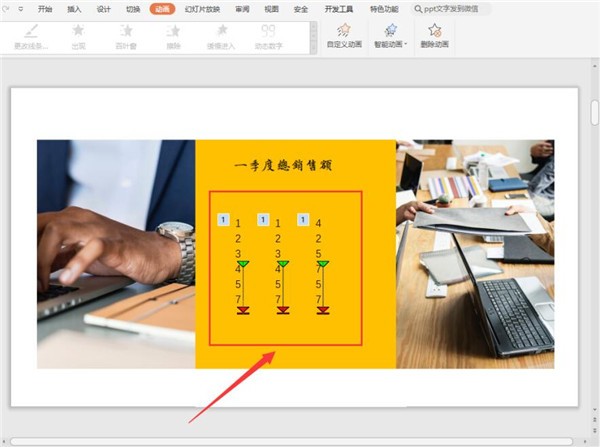Apply the 缓慢进入 animation effect
Viewport: 600px width, 447px height.
221,37
